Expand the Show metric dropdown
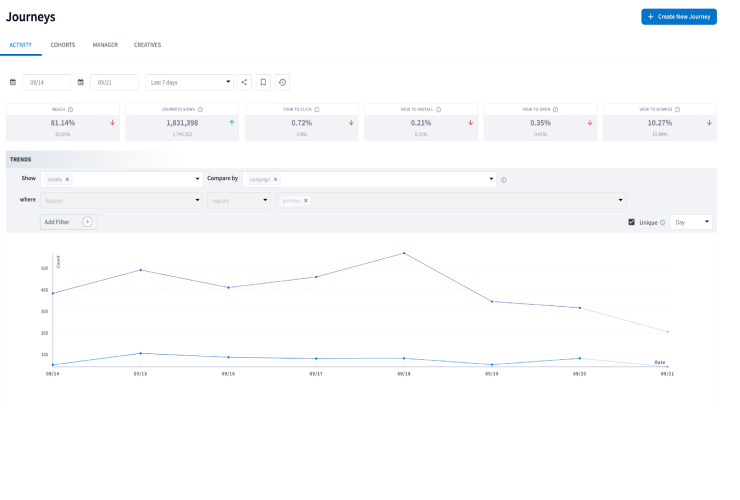The height and width of the screenshot is (500, 740). pos(197,179)
